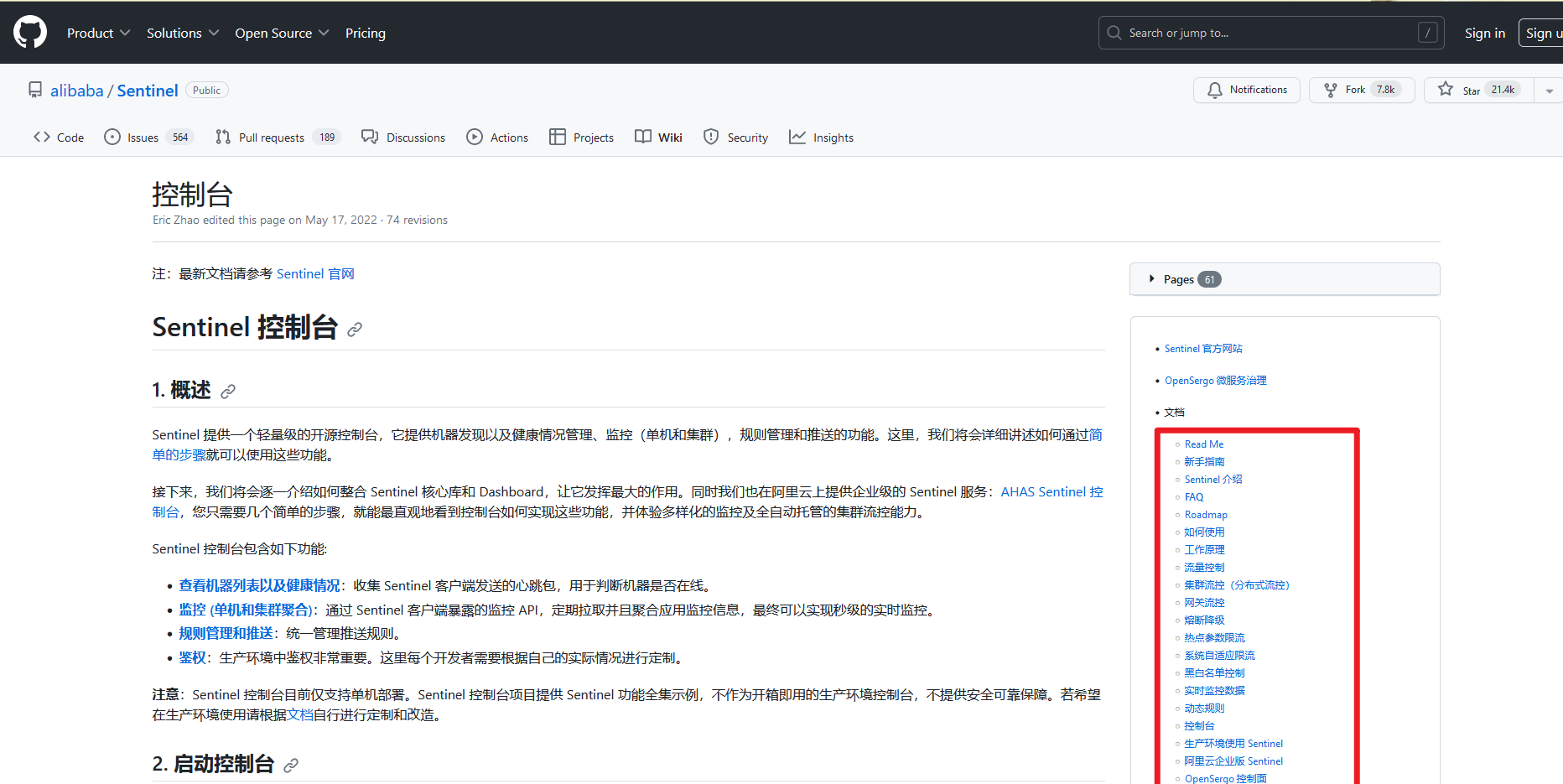Focus the Search or jump to field
The image size is (1563, 784).
tap(1271, 33)
